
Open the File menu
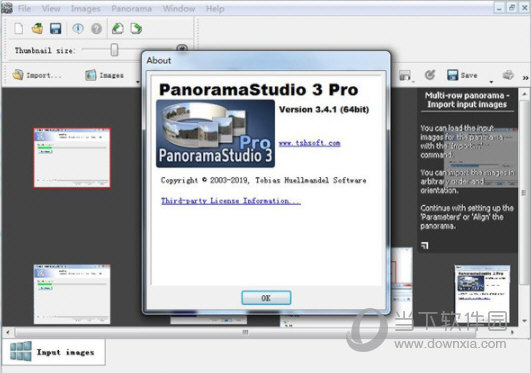(24, 9)
